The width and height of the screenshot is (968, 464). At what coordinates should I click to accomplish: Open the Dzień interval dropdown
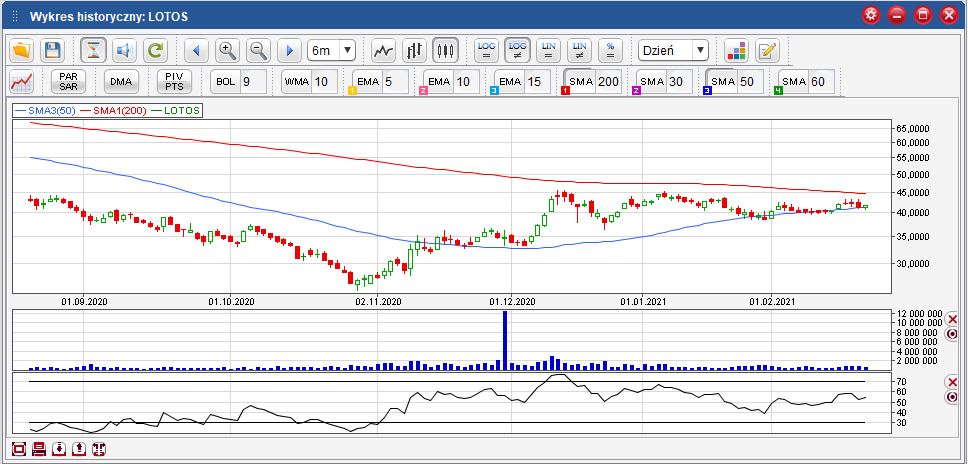click(x=673, y=50)
